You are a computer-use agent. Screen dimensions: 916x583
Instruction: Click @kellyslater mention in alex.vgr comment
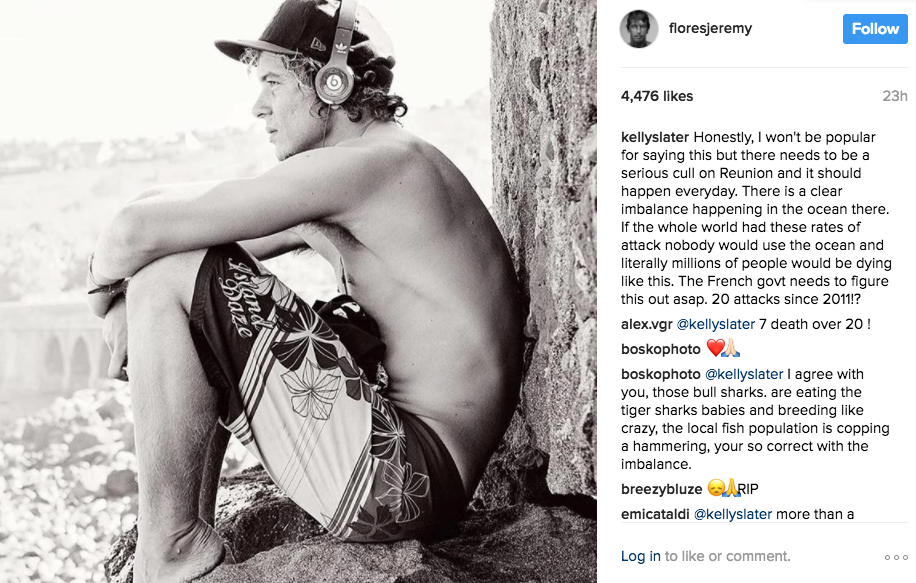(x=716, y=324)
